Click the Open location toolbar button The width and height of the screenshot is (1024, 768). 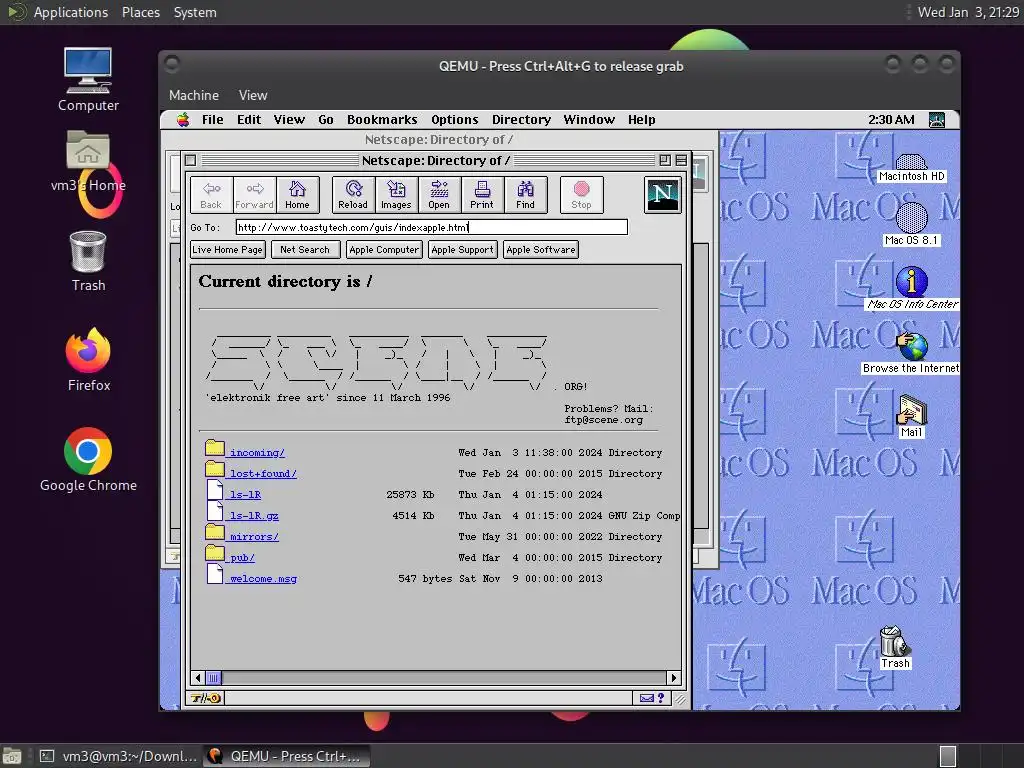(439, 195)
